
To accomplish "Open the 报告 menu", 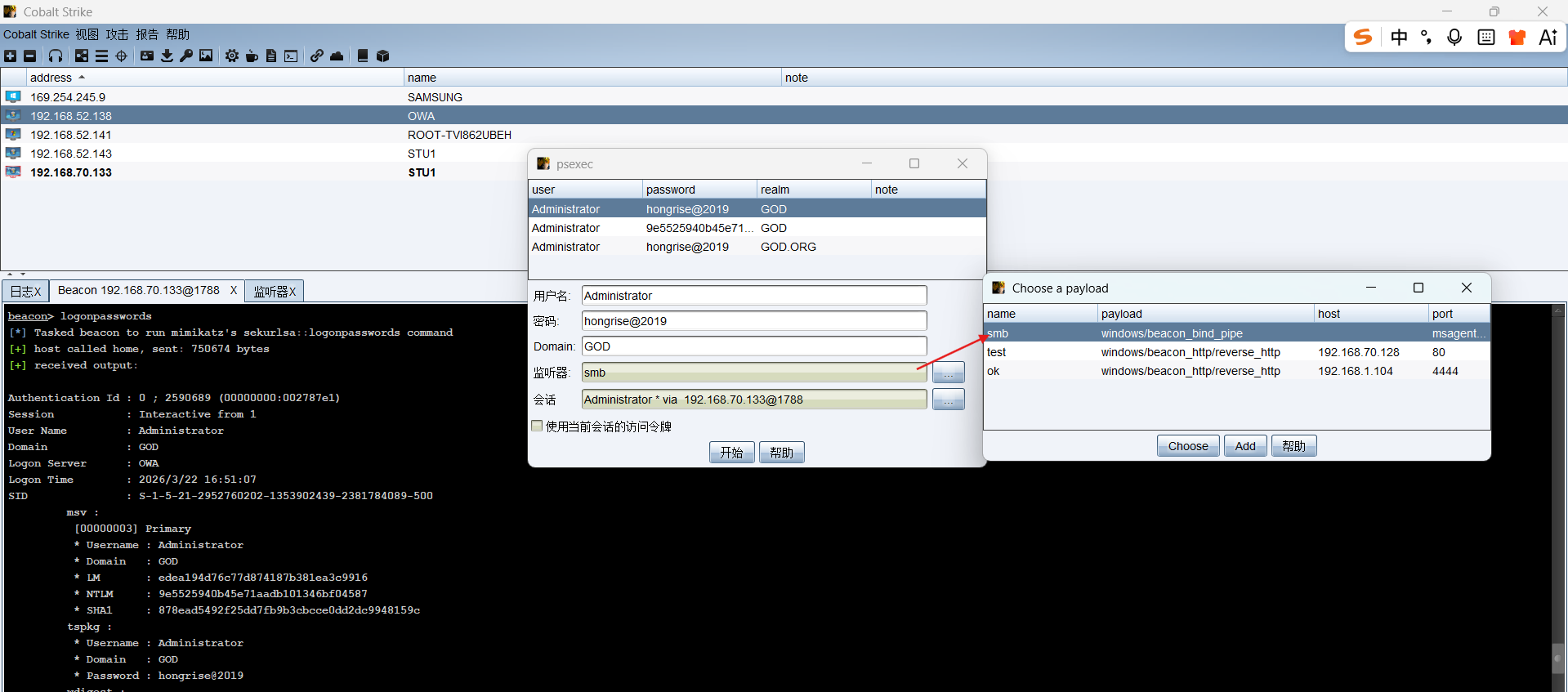I will [147, 34].
